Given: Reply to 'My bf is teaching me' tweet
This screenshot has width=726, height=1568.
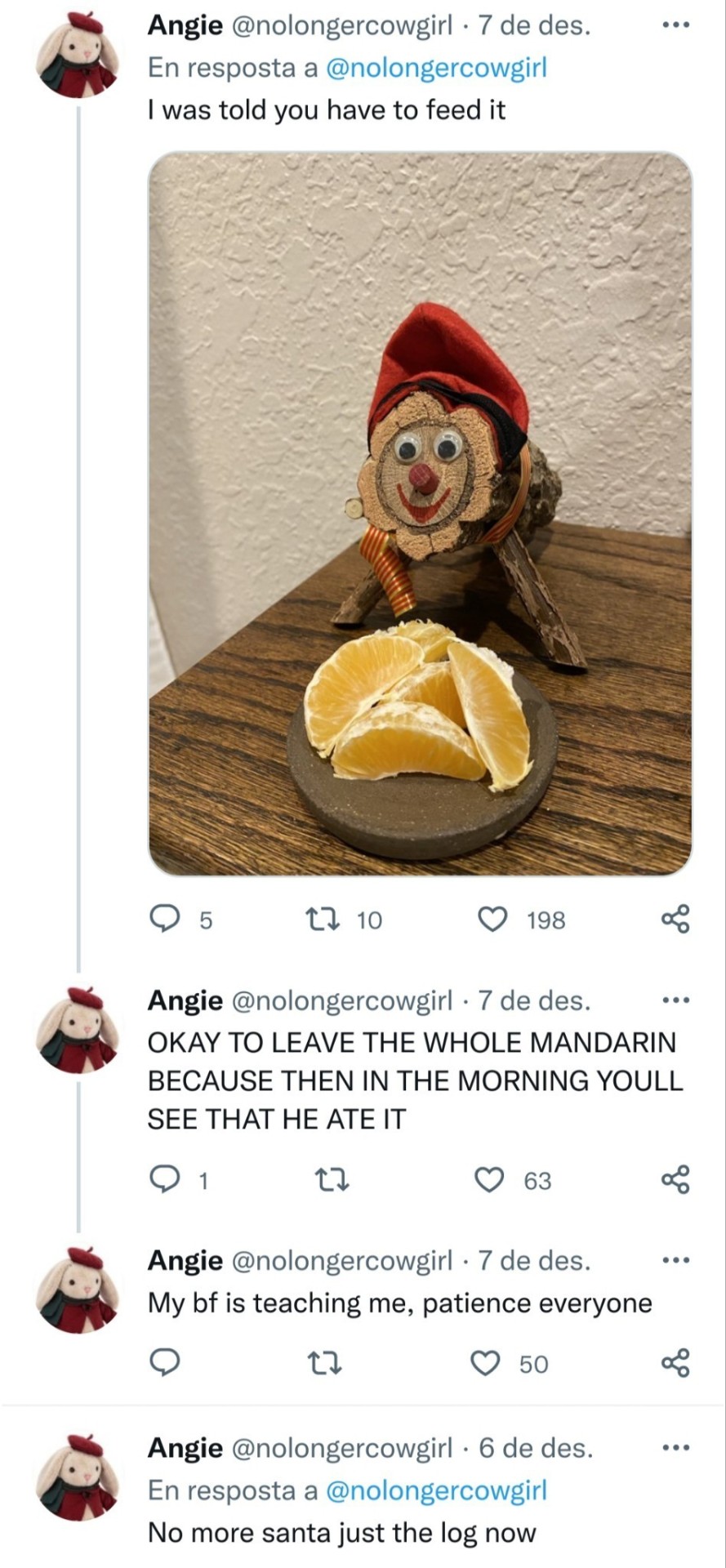Looking at the screenshot, I should [166, 1363].
